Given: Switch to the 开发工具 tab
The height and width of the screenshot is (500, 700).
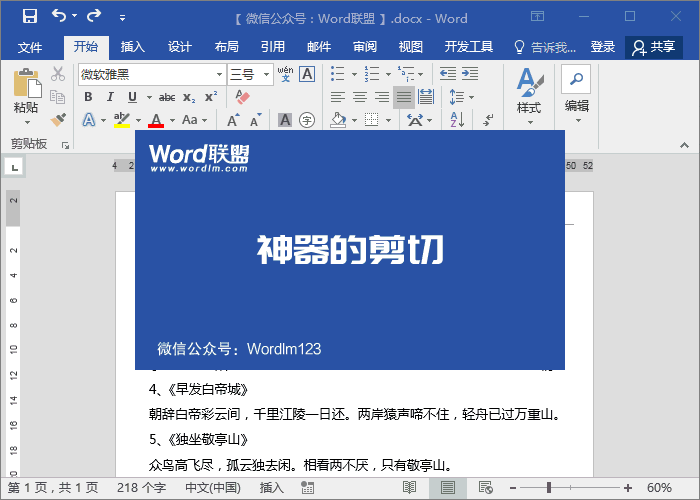Looking at the screenshot, I should [x=468, y=46].
